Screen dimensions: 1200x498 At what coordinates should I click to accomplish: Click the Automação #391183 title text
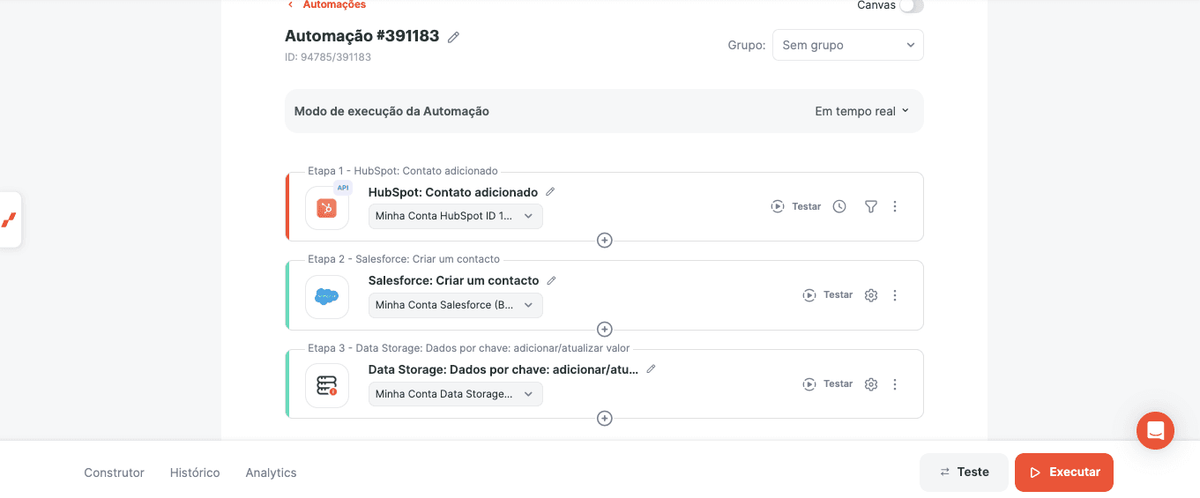point(362,36)
